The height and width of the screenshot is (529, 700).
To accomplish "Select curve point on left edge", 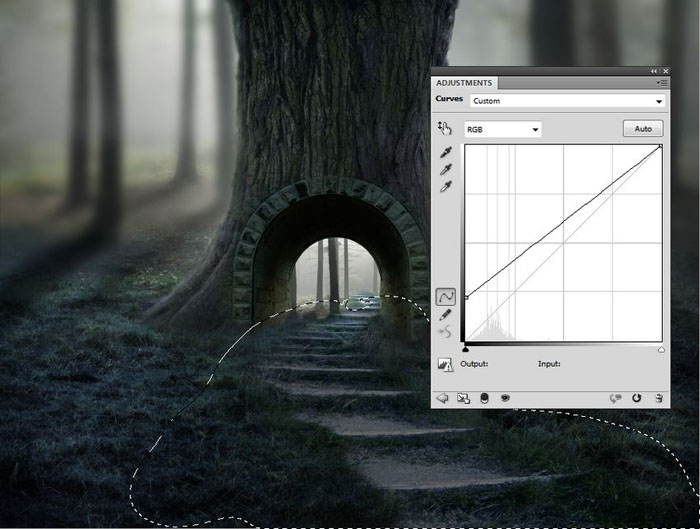I will pos(467,297).
